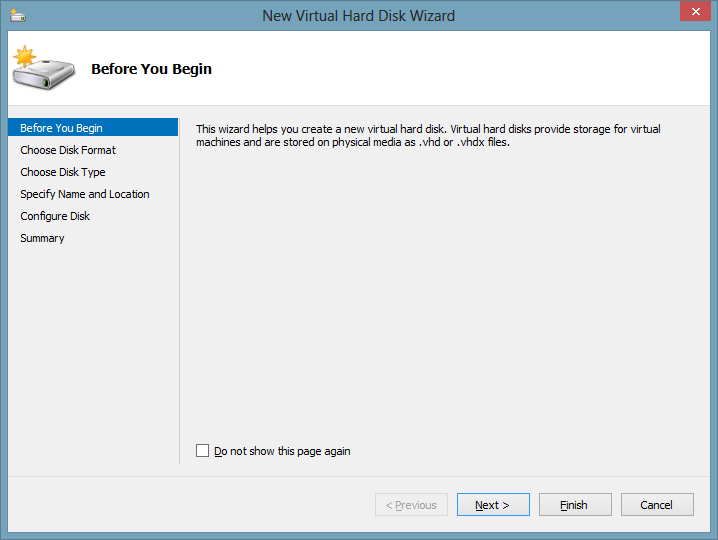Click the Before You Begin page heading

tap(152, 69)
